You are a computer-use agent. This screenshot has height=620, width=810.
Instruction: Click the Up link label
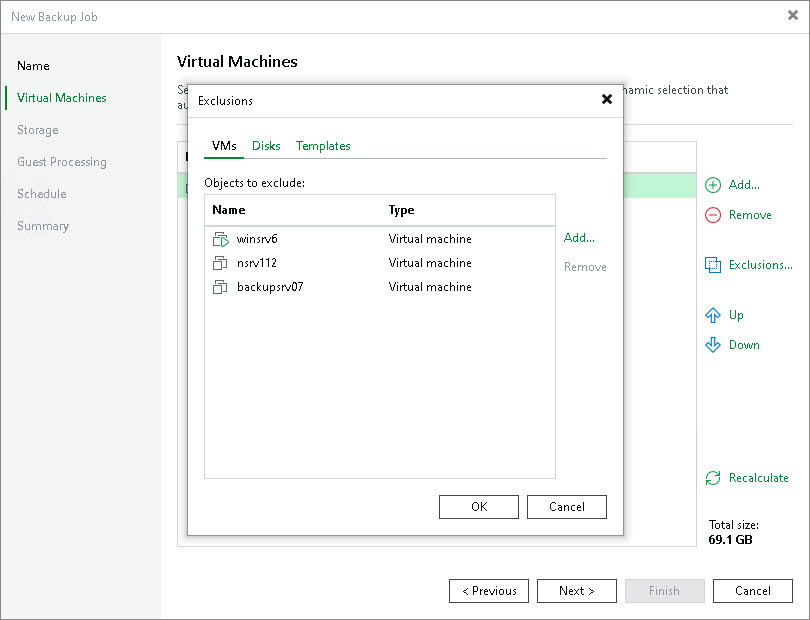tap(736, 315)
